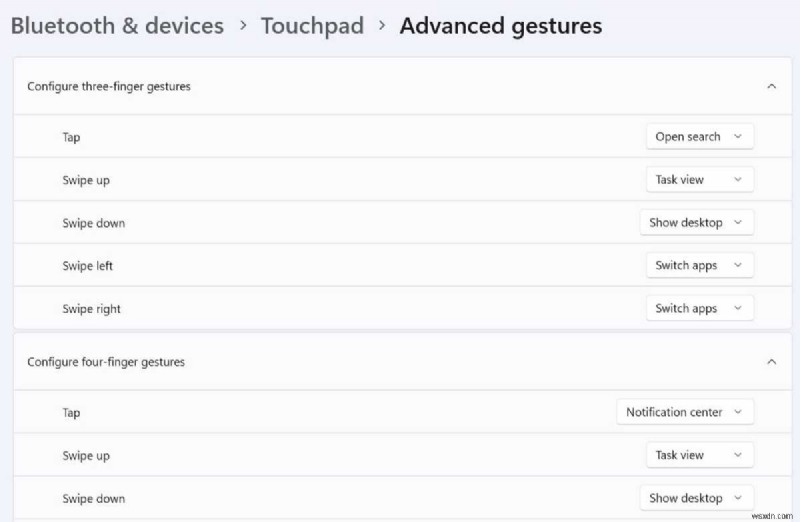Click the Advanced gestures page title
The image size is (800, 522).
point(500,26)
